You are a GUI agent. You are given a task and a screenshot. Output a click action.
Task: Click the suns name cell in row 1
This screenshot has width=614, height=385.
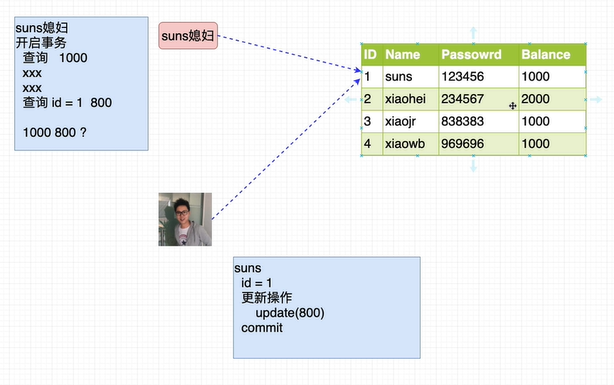pos(410,77)
